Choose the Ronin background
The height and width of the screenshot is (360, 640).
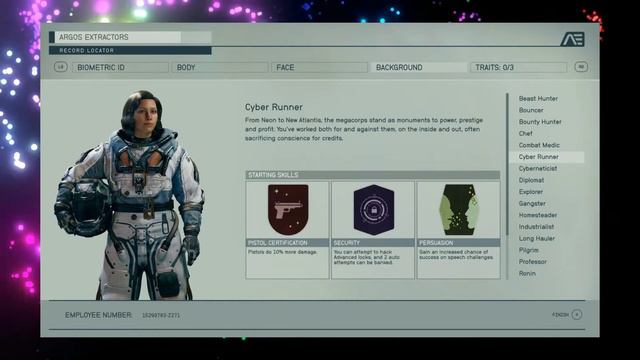click(527, 273)
